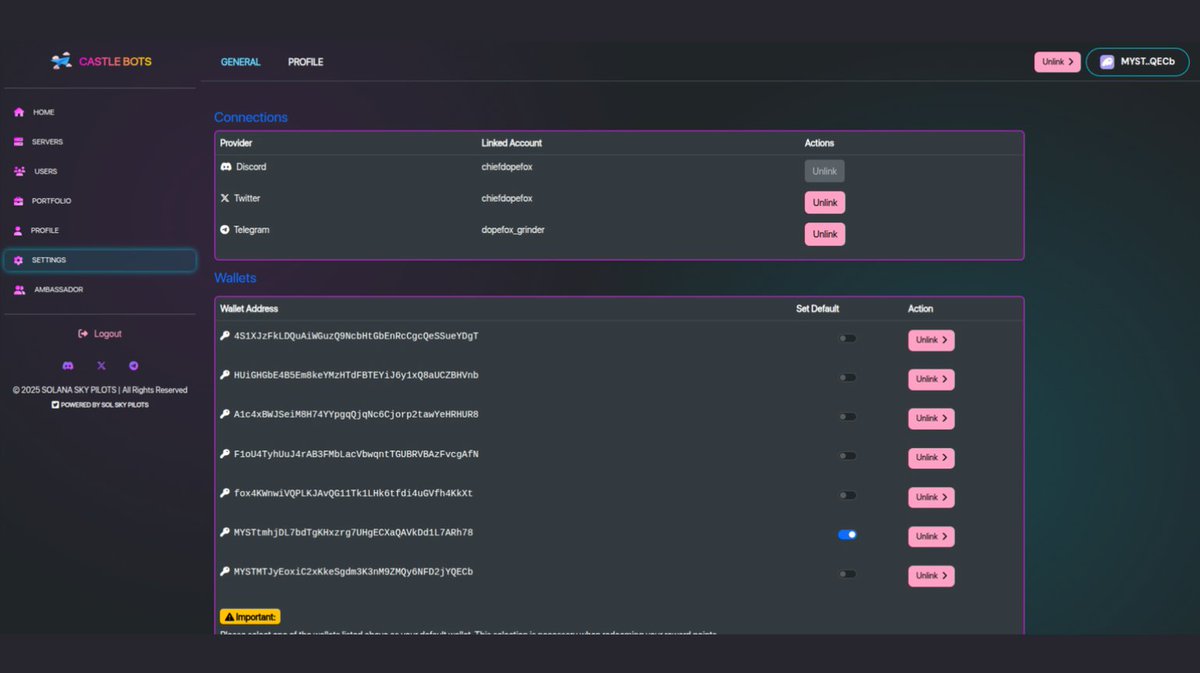Click the Telegram provider icon in Connections
Viewport: 1200px width, 673px height.
pyautogui.click(x=225, y=230)
